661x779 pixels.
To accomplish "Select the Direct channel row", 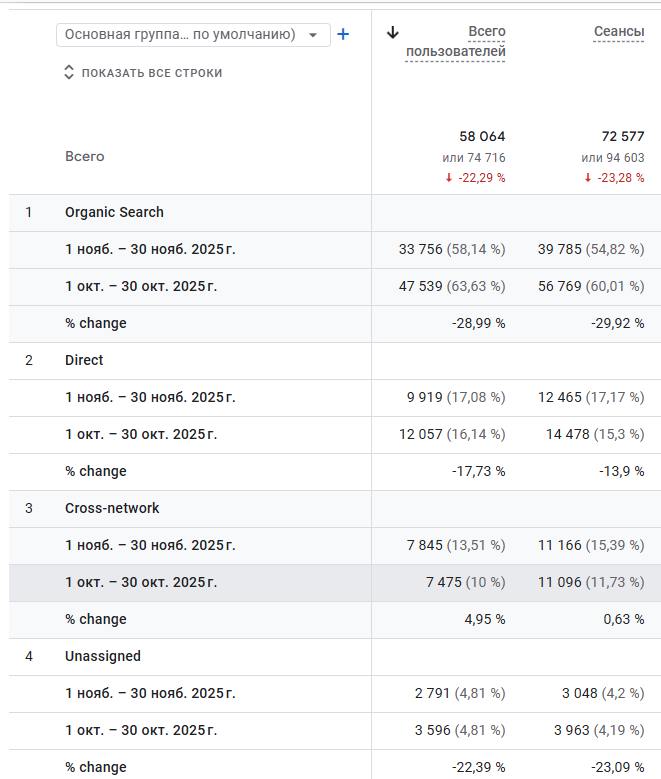I will click(x=84, y=360).
